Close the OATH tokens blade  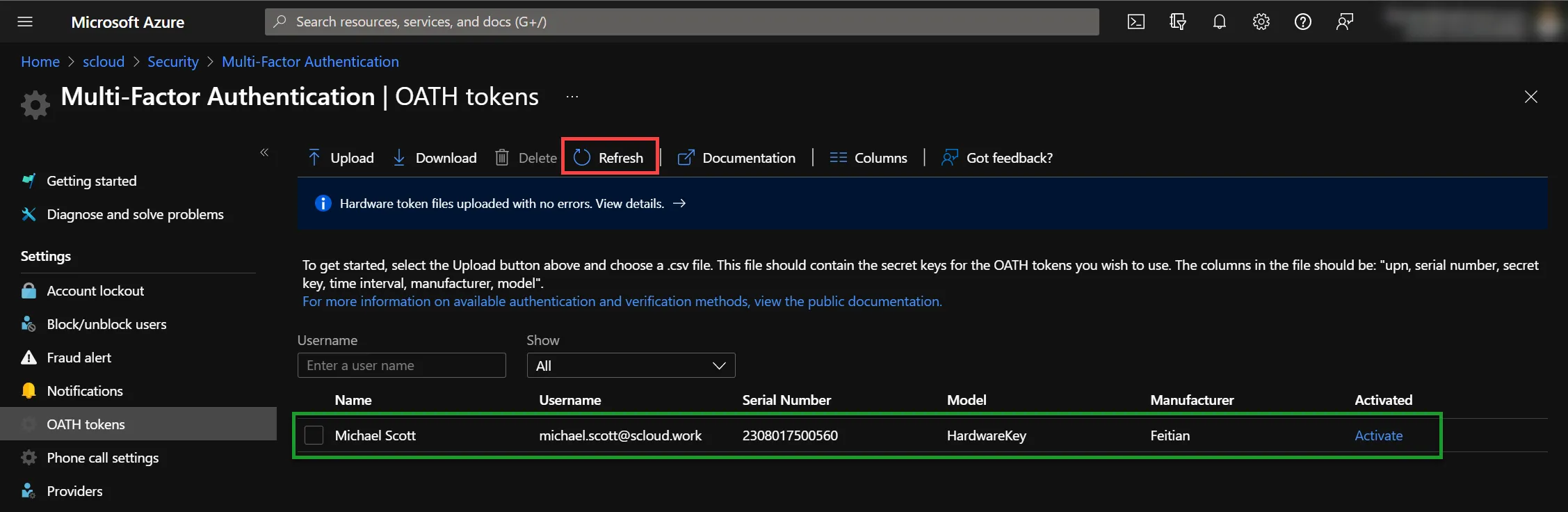pyautogui.click(x=1531, y=97)
